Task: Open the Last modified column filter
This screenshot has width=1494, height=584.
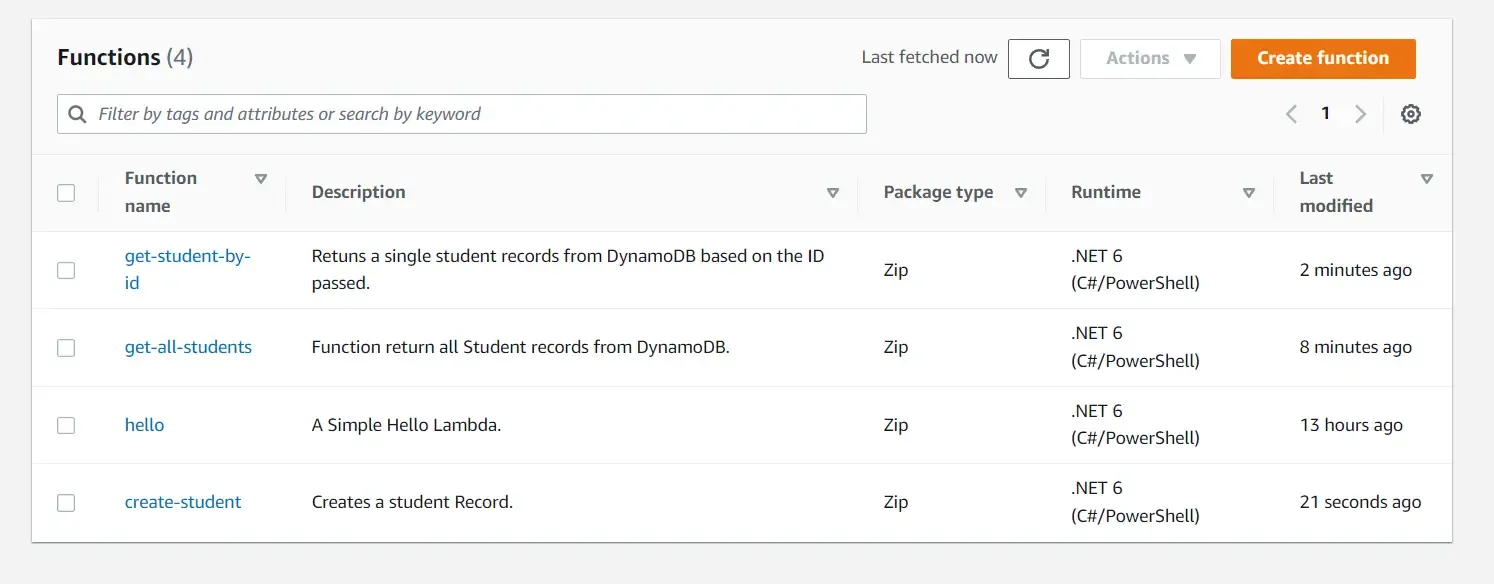Action: tap(1427, 178)
